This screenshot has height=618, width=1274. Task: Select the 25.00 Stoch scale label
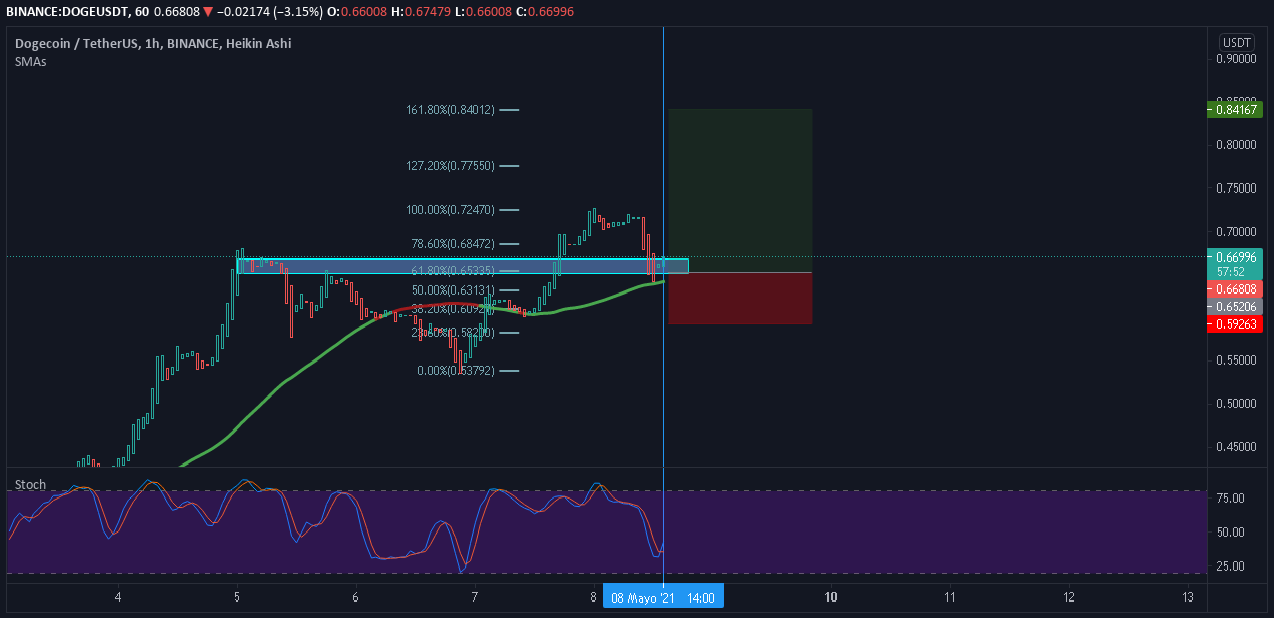[1231, 566]
